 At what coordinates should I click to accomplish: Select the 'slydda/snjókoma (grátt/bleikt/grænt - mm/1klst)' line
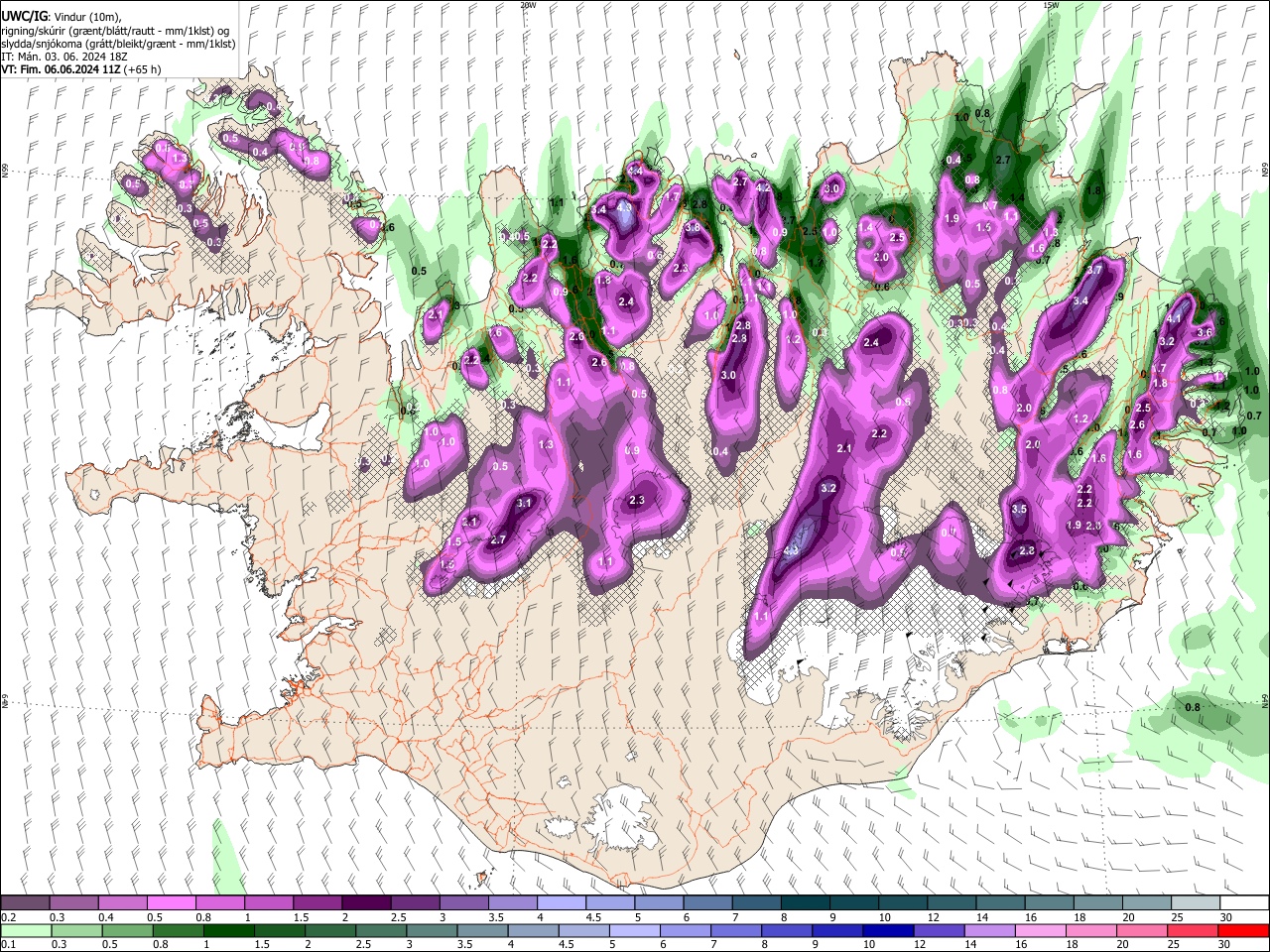click(118, 44)
